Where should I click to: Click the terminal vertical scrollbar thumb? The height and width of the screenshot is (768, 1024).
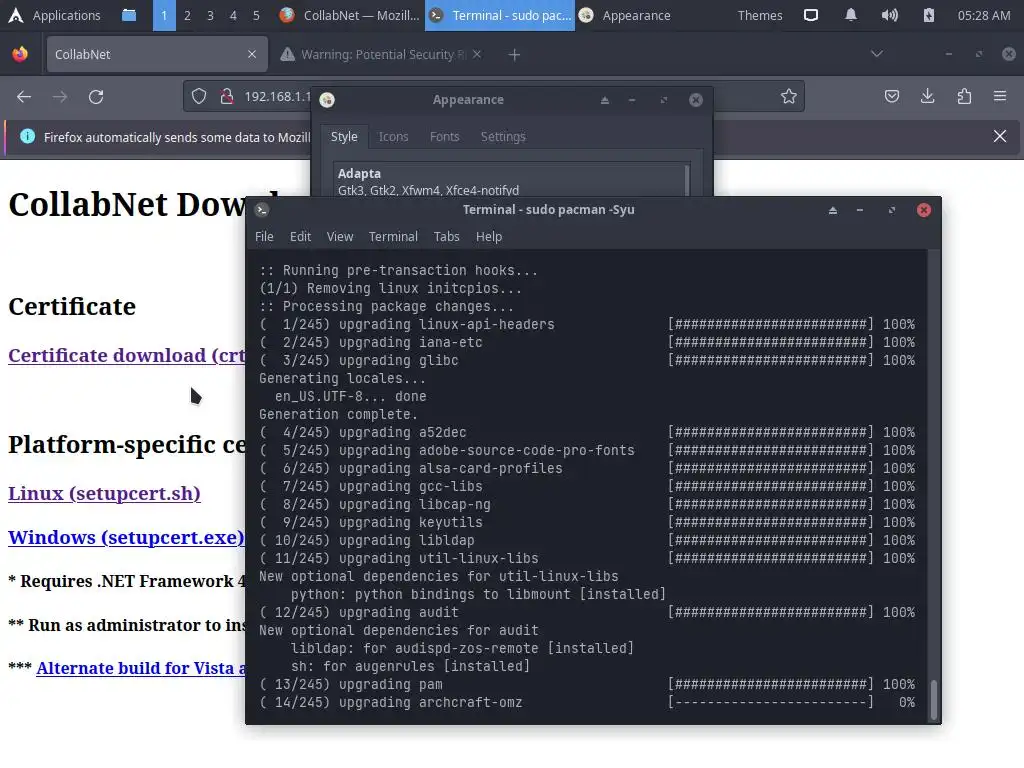click(x=933, y=699)
